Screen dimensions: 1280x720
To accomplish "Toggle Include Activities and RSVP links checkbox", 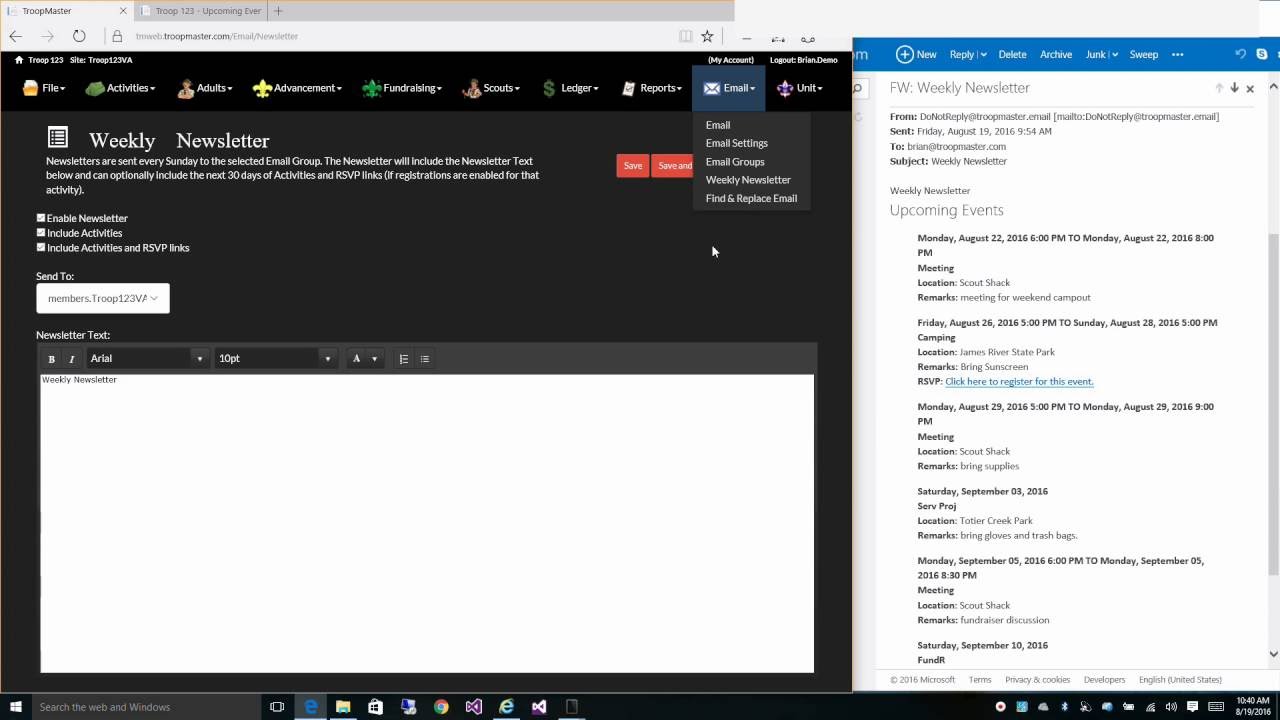I will [x=41, y=247].
